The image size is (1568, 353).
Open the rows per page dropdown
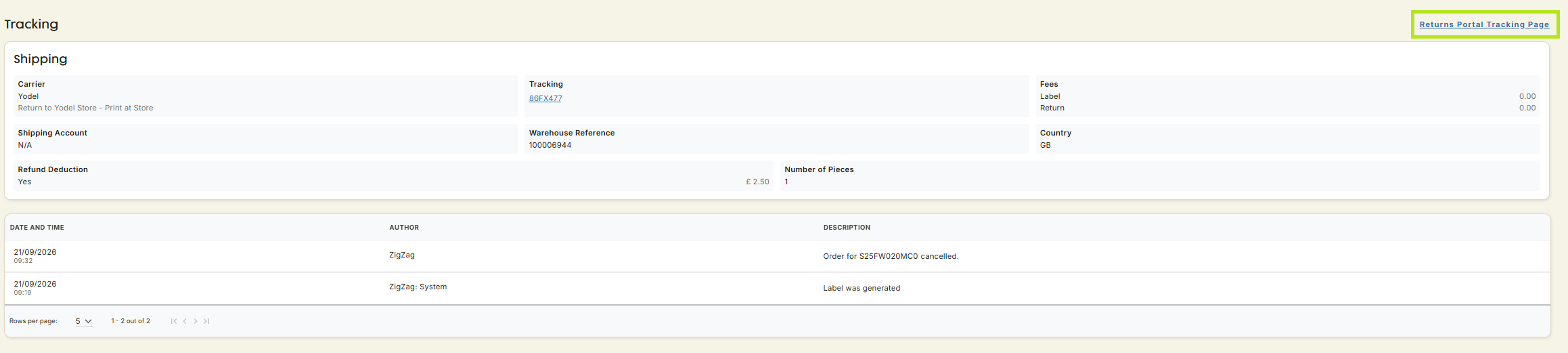83,321
